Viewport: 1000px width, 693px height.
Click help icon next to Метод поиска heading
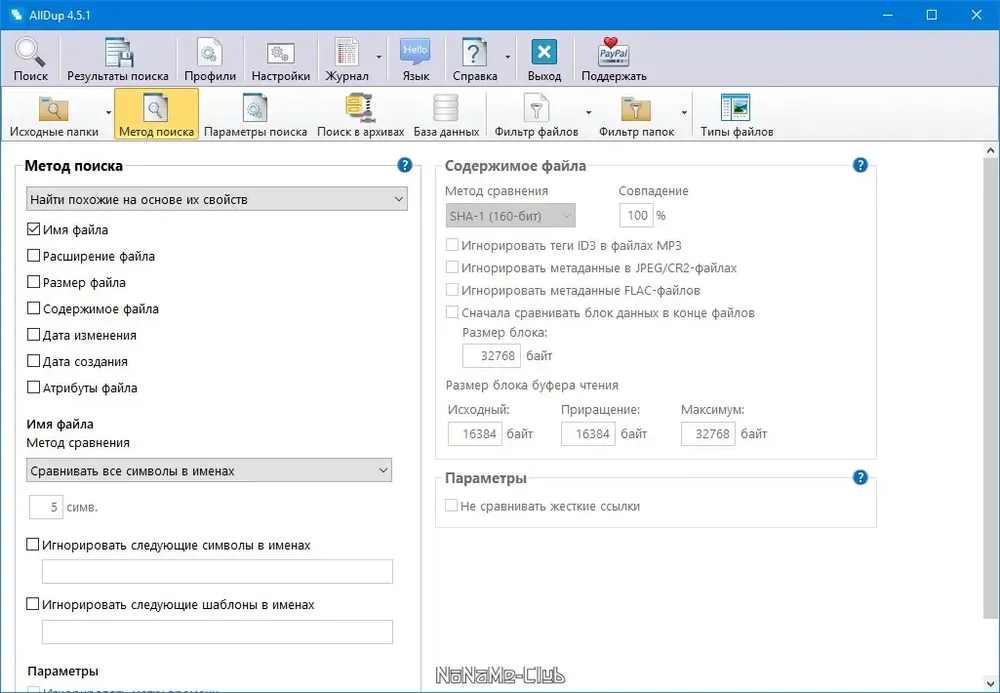click(x=404, y=166)
